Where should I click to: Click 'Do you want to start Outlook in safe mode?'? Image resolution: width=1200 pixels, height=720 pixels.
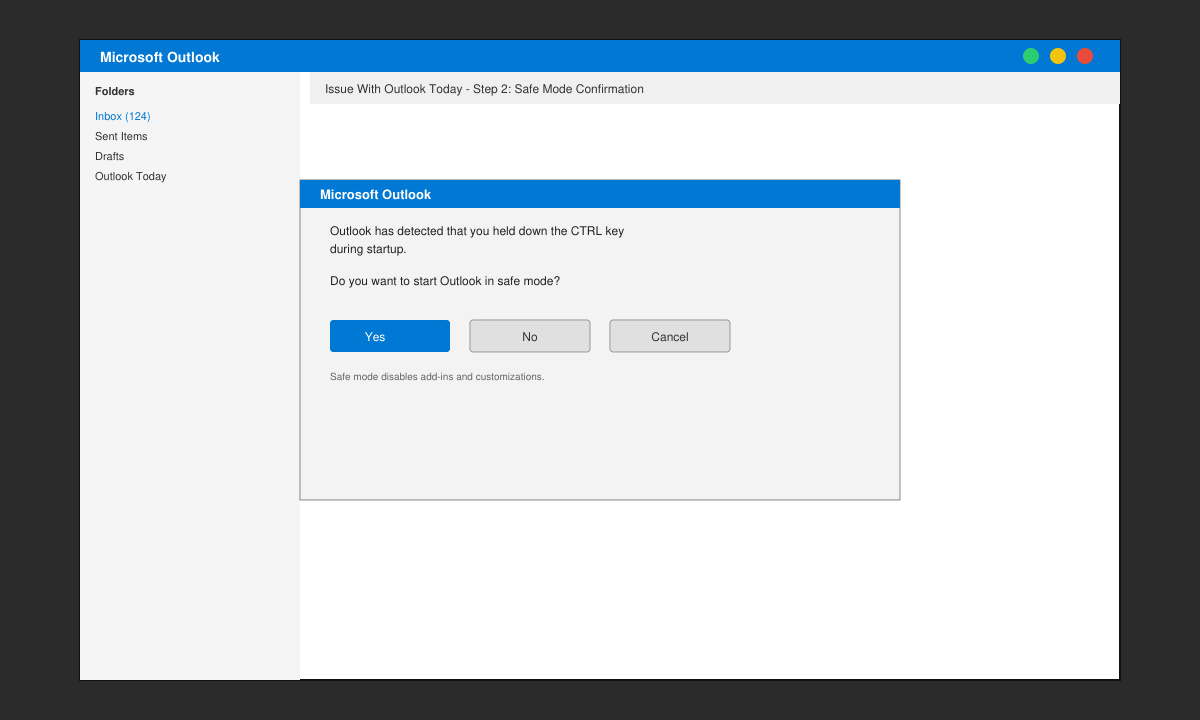tap(445, 281)
